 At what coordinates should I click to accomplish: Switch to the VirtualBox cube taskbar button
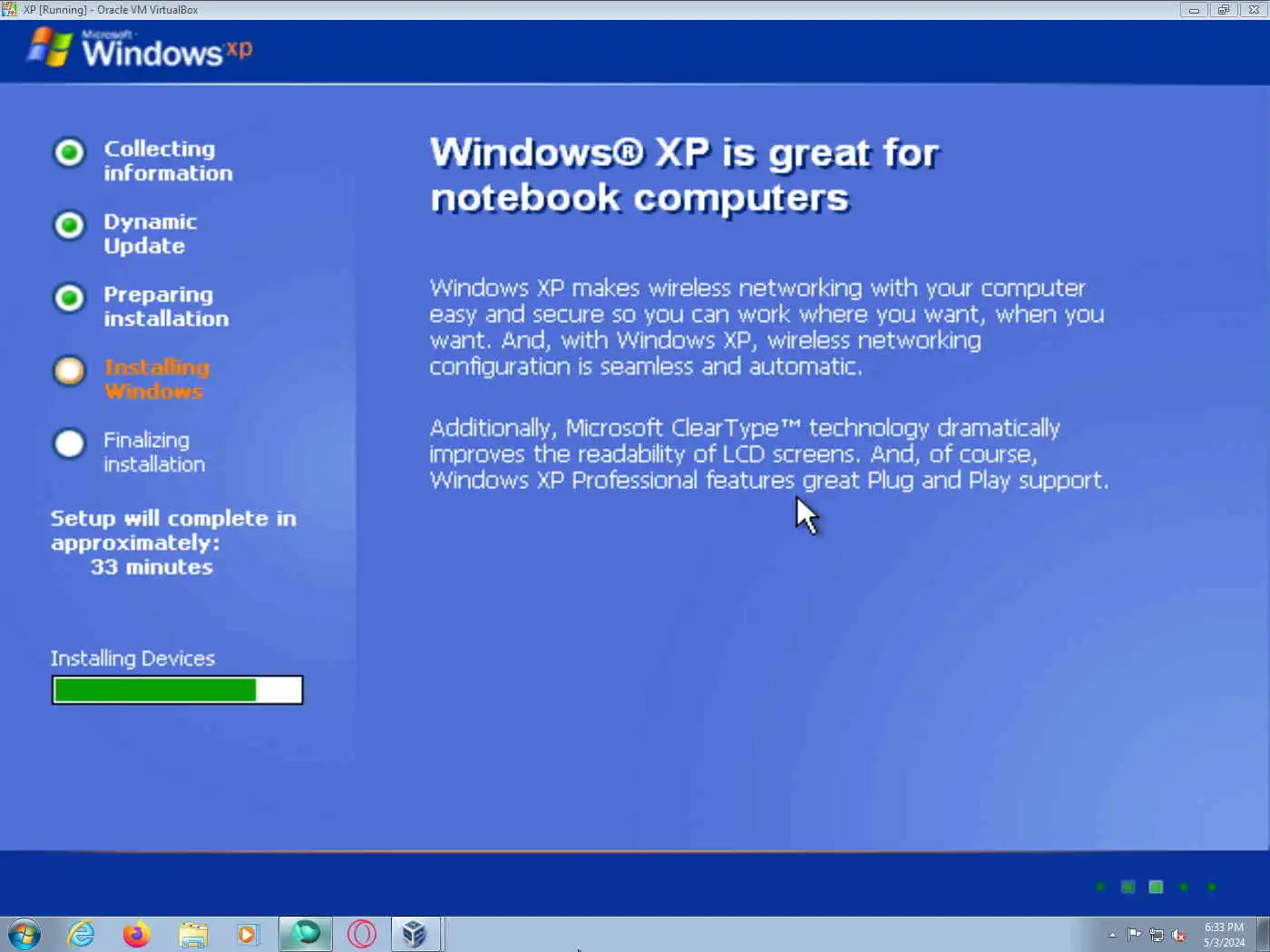point(415,934)
